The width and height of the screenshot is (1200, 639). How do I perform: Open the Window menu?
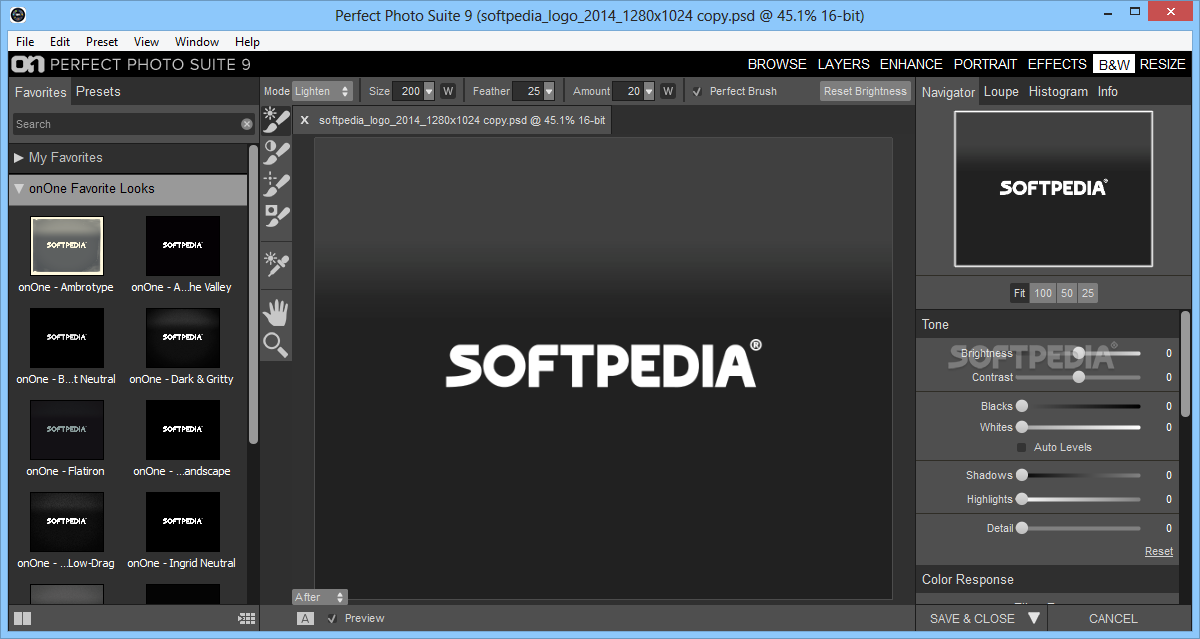[x=197, y=42]
